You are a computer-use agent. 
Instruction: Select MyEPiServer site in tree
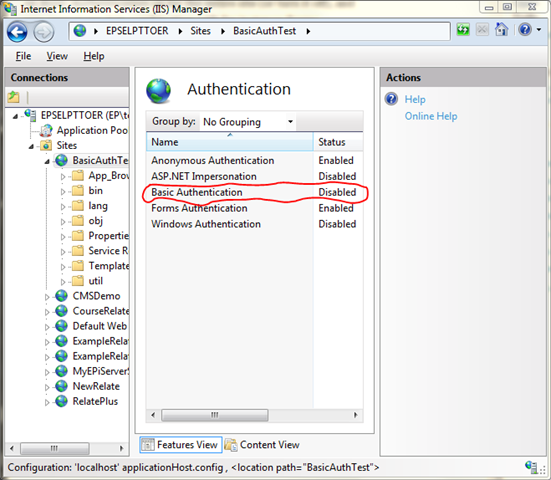101,371
